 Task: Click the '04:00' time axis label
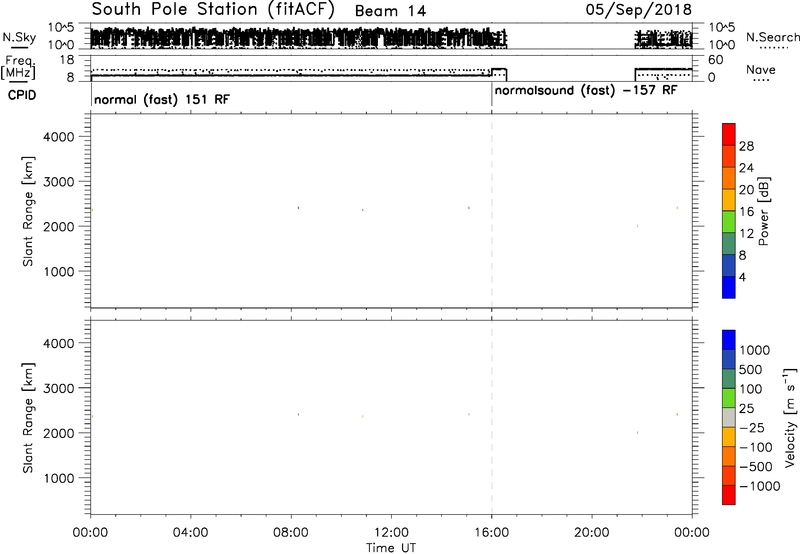click(190, 533)
